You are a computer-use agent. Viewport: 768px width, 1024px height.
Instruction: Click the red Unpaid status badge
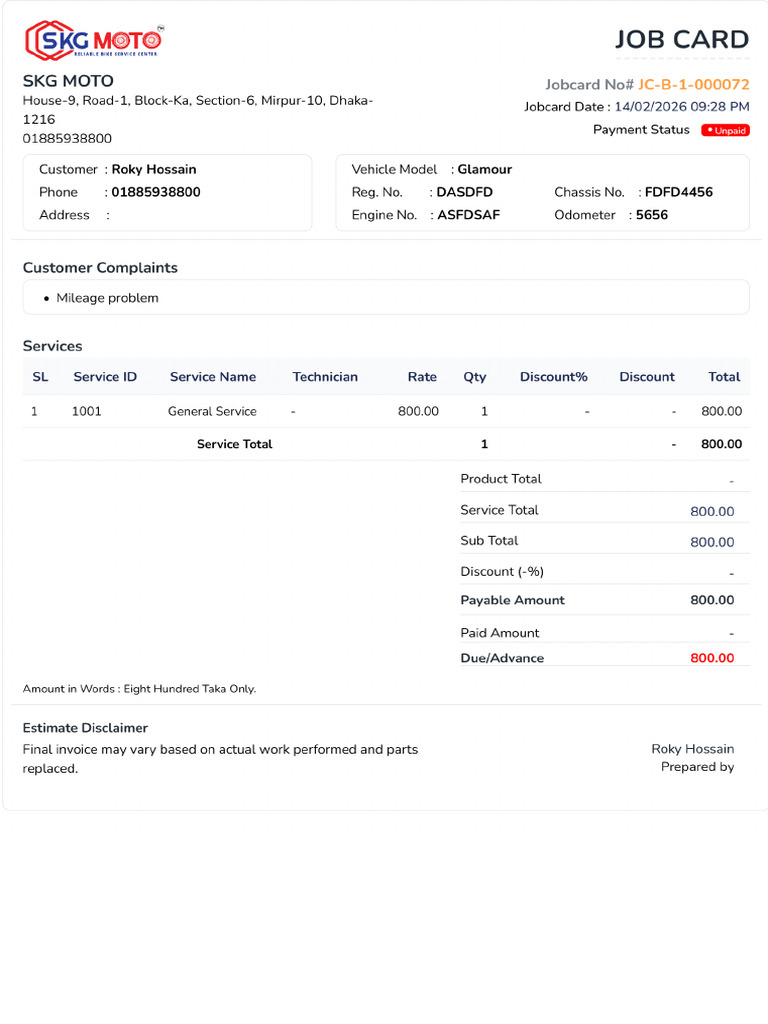pos(725,131)
